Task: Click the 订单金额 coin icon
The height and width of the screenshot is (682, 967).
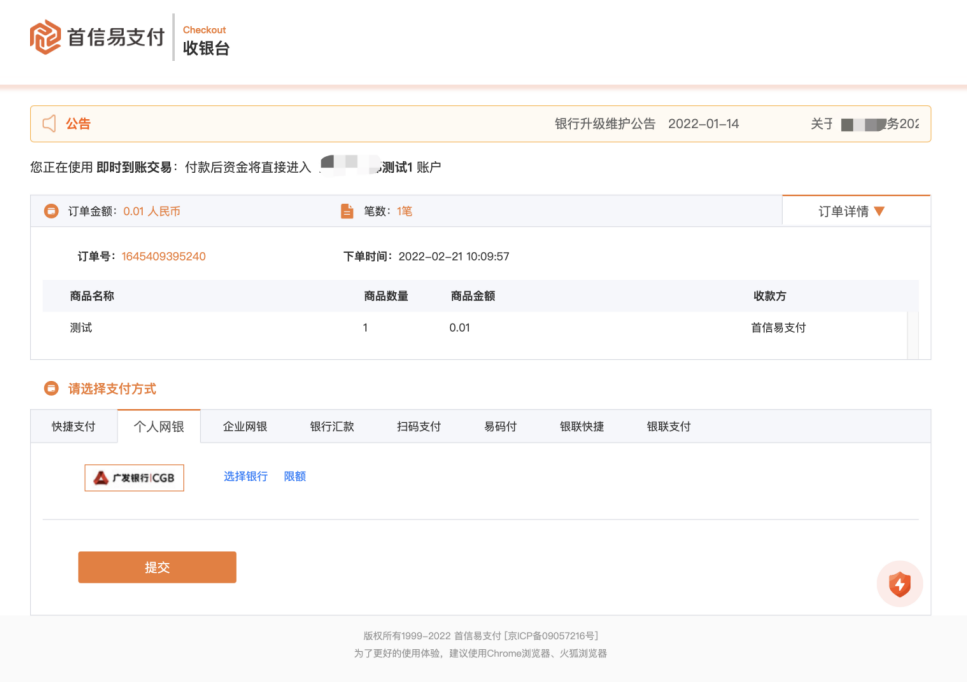Action: (x=51, y=211)
